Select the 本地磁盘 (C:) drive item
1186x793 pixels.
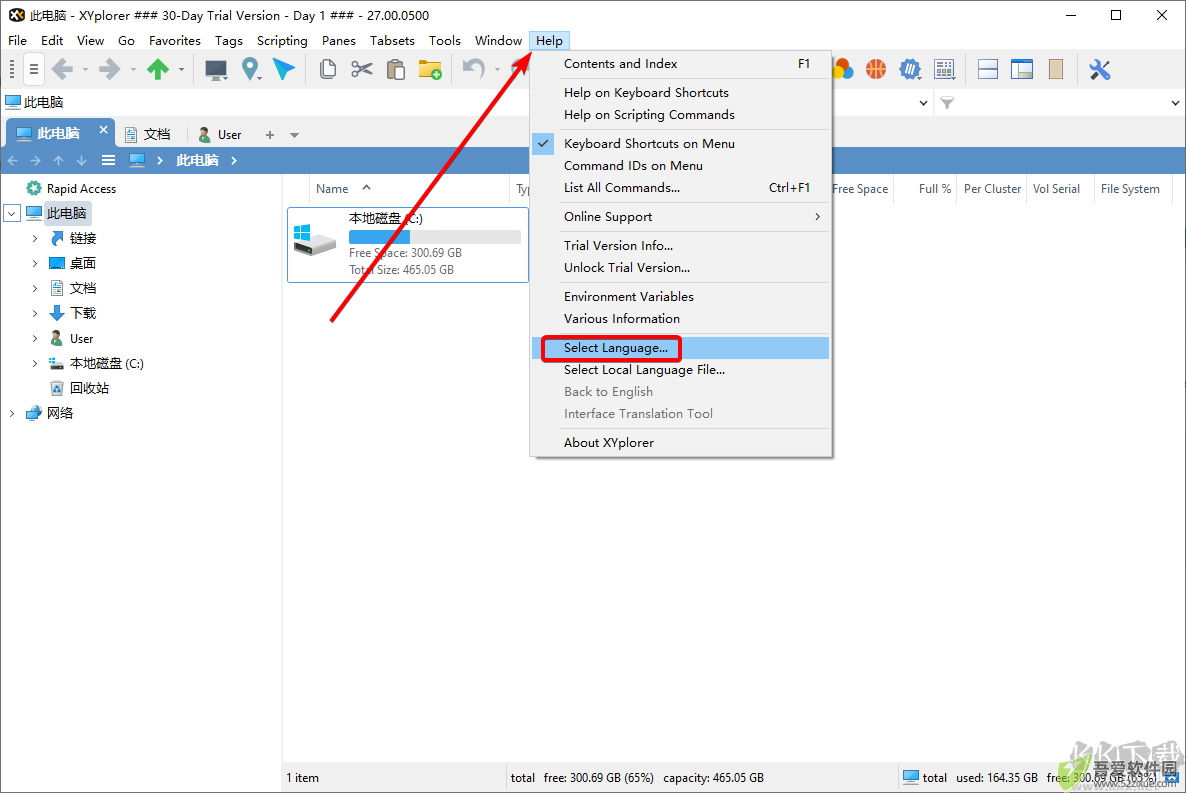coord(408,244)
